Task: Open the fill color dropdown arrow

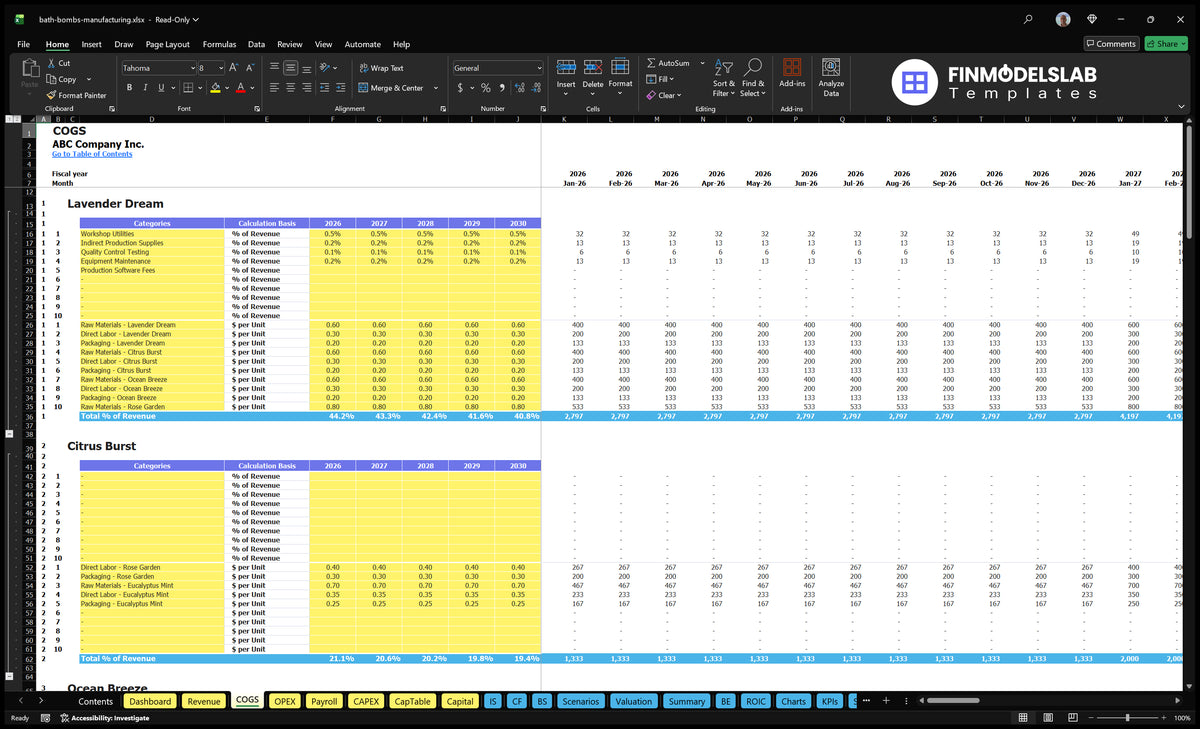Action: pyautogui.click(x=226, y=88)
